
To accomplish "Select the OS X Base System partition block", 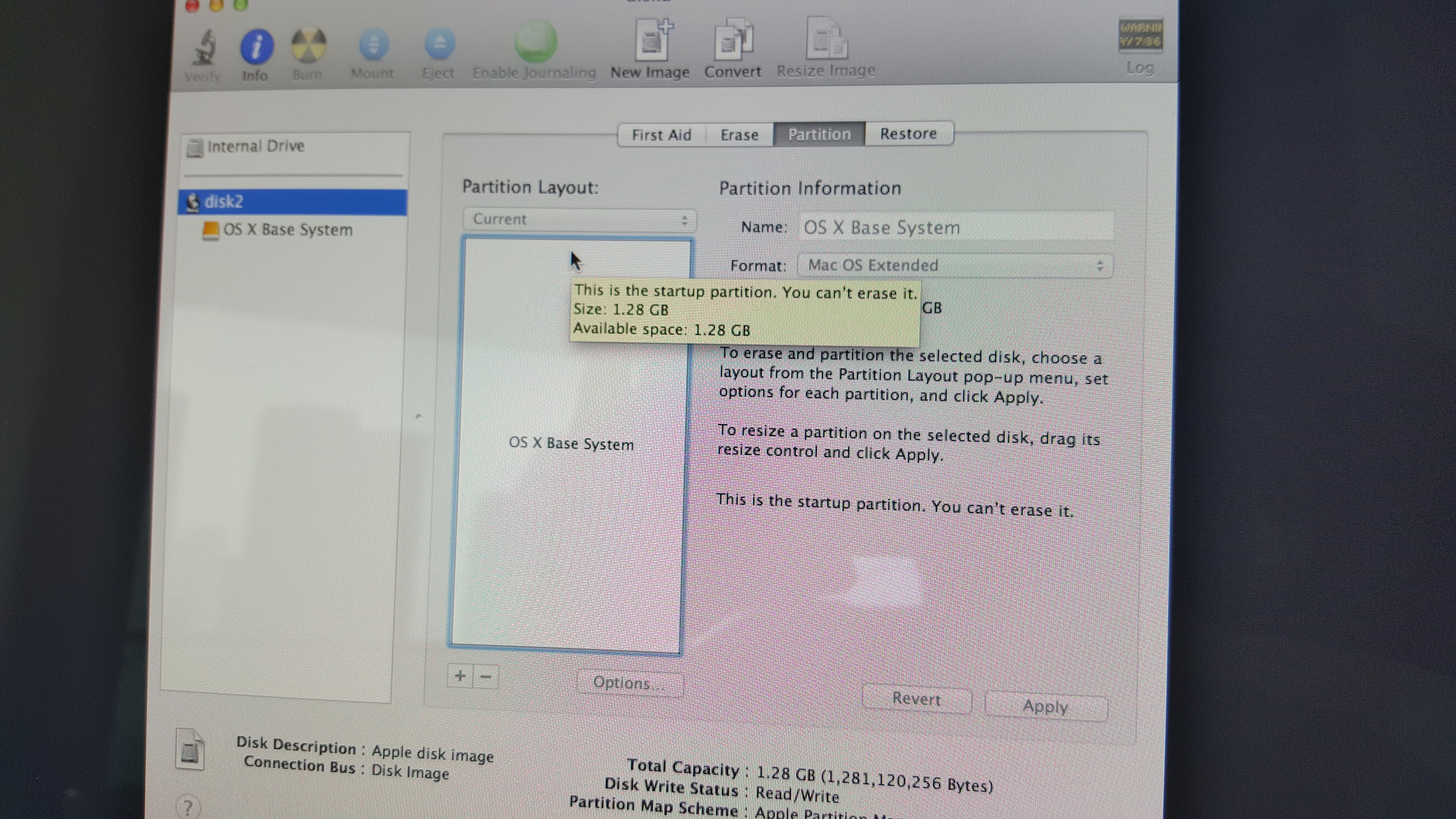I will [x=571, y=443].
